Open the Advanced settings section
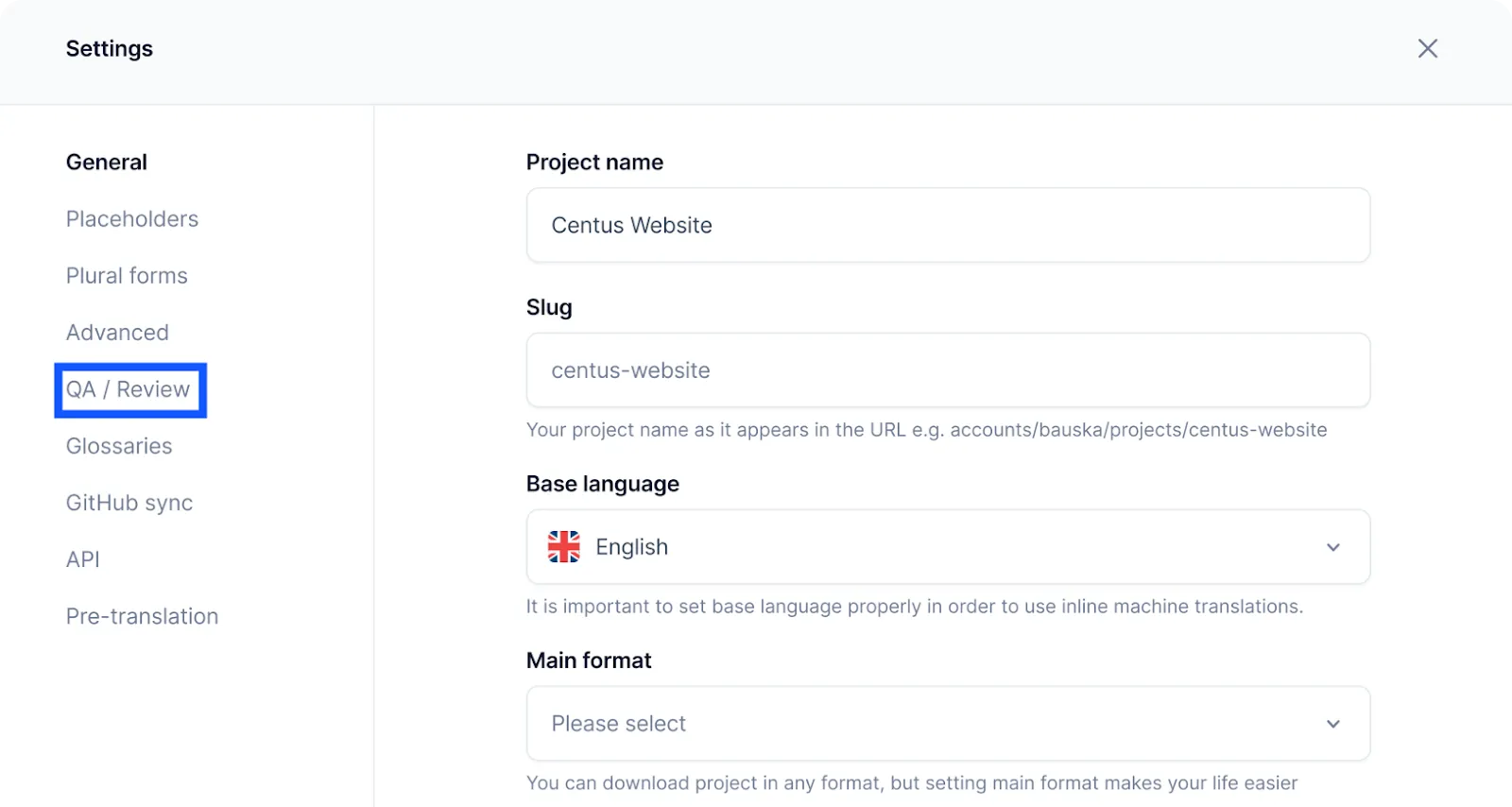Viewport: 1512px width, 807px height. tap(117, 332)
